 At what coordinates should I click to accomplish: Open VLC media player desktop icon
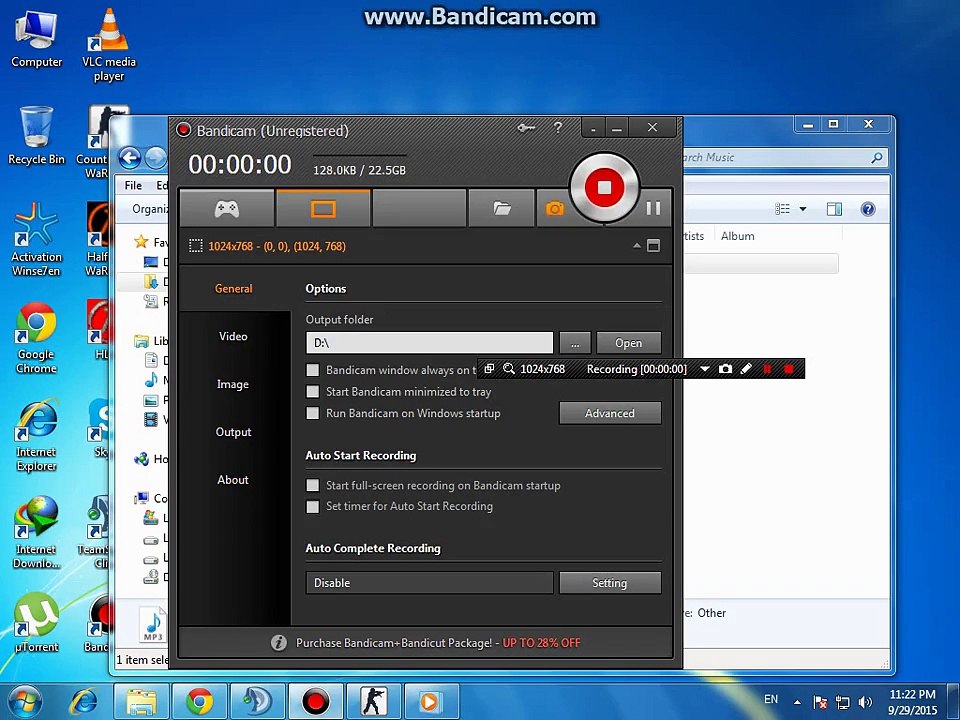coord(109,45)
